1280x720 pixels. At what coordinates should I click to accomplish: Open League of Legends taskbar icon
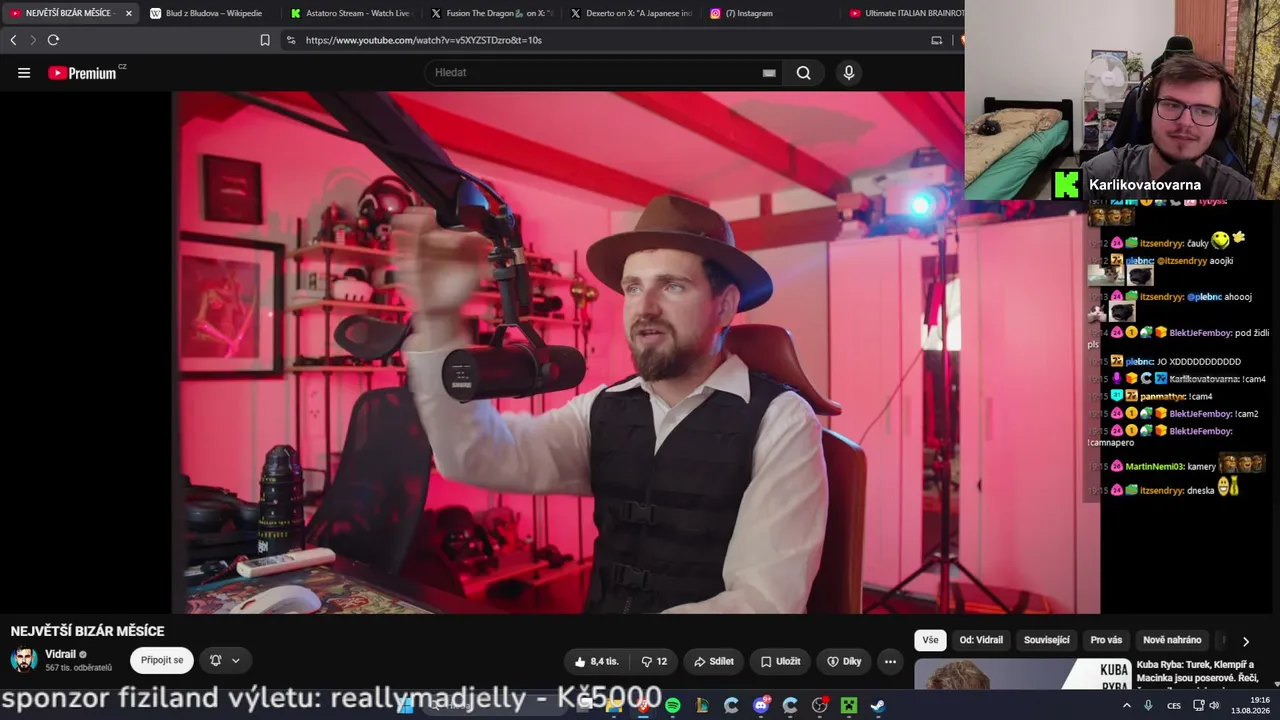702,706
